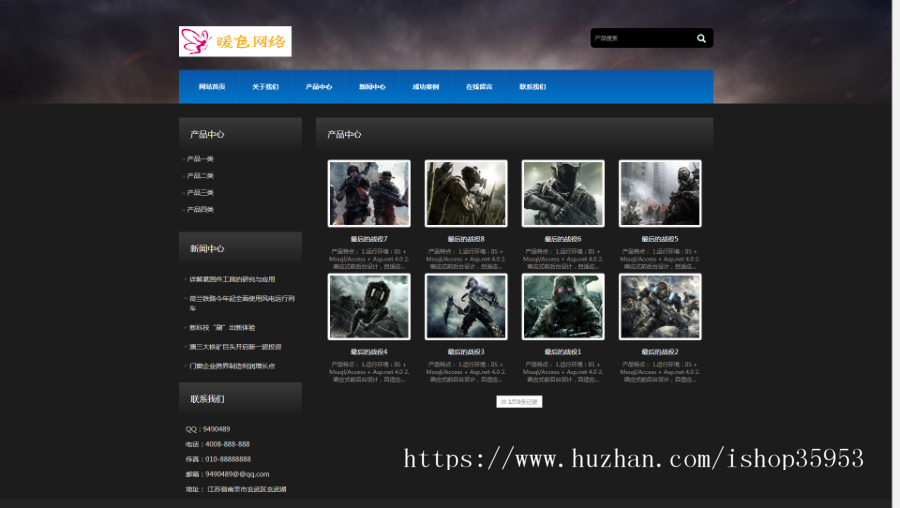The width and height of the screenshot is (900, 508).
Task: Click the sidebar 联系我们 panel heading
Action: point(207,399)
